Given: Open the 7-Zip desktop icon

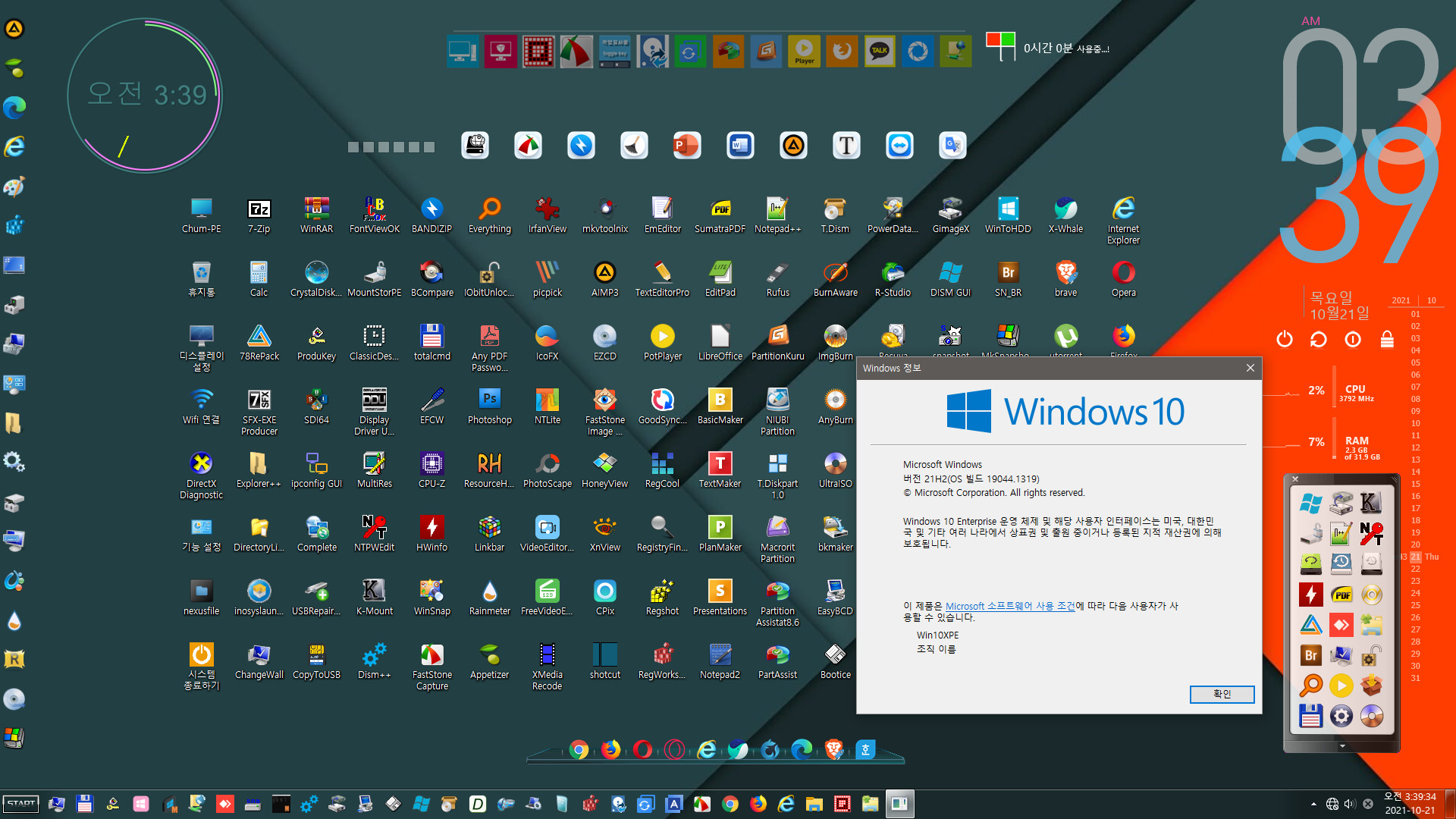Looking at the screenshot, I should pos(259,215).
